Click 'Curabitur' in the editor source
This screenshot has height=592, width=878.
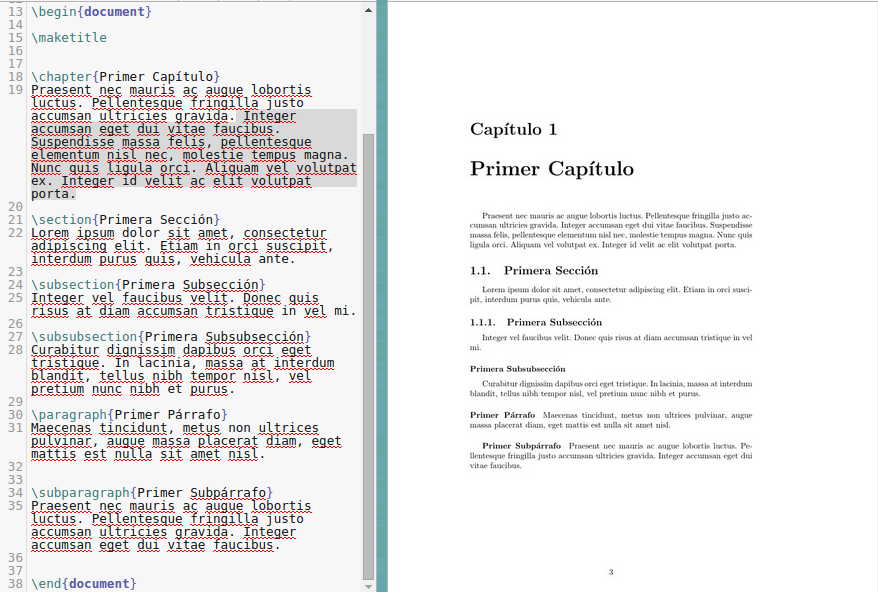65,350
